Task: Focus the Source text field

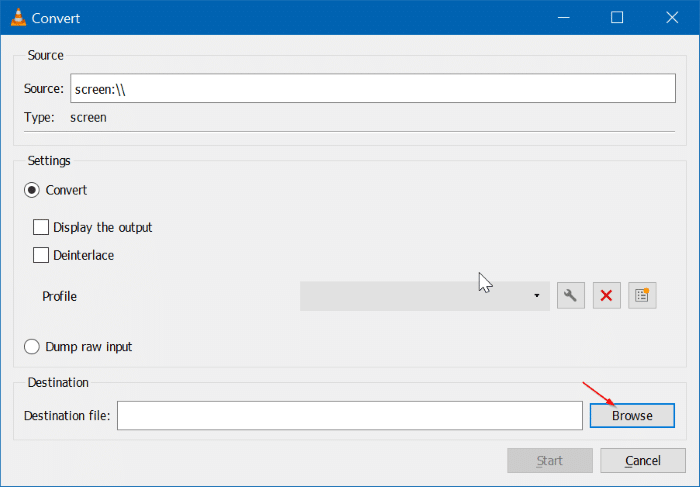Action: pos(373,88)
